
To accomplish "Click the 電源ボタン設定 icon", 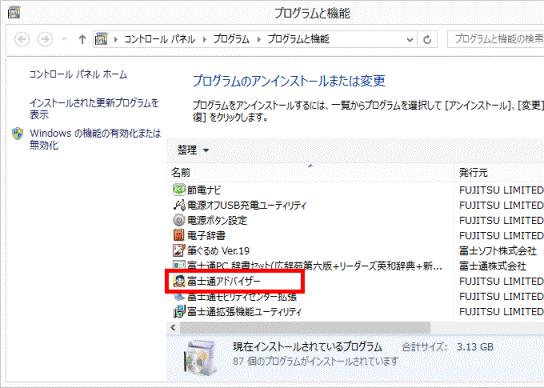I will point(179,220).
